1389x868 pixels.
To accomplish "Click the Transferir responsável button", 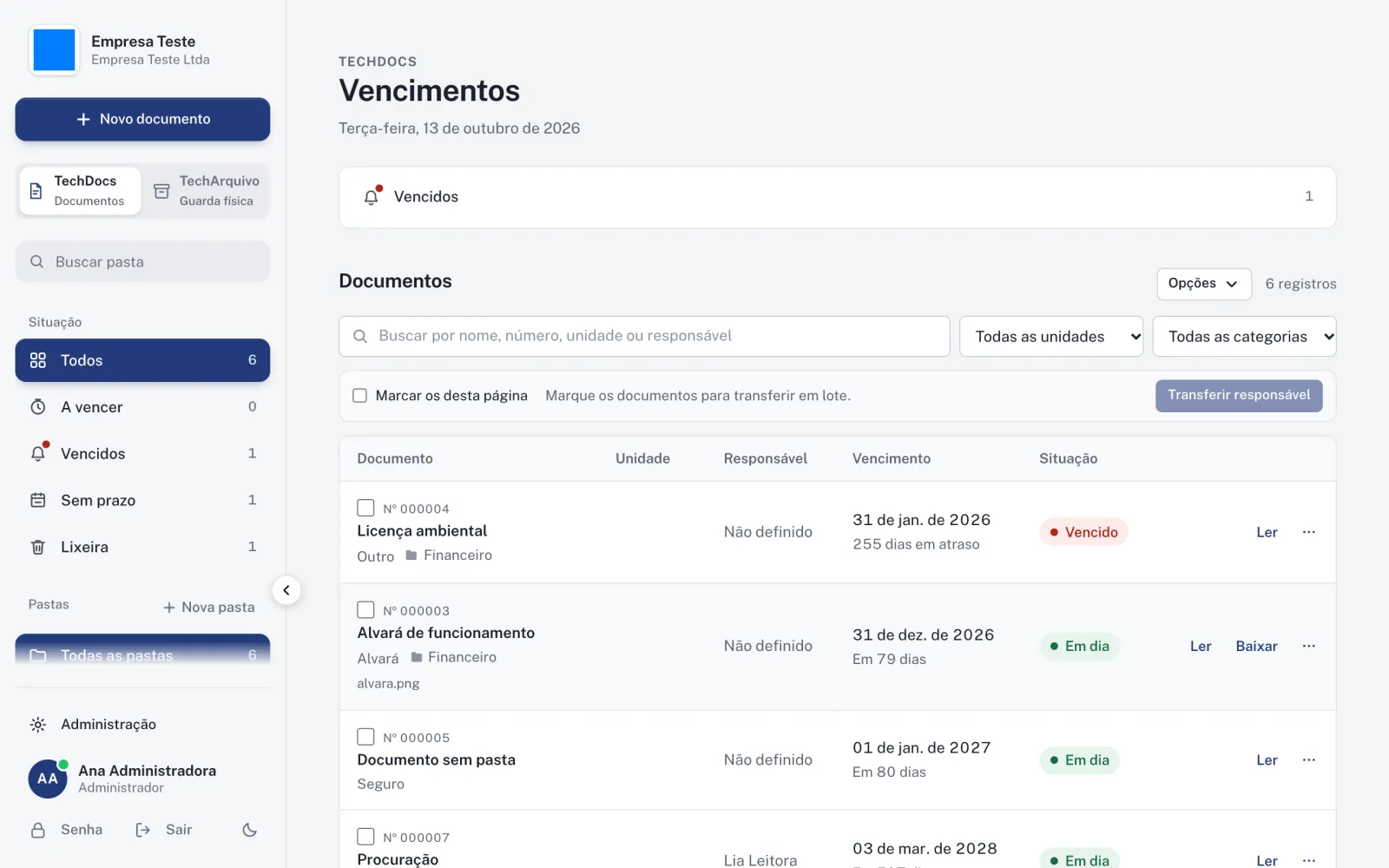I will coord(1239,396).
